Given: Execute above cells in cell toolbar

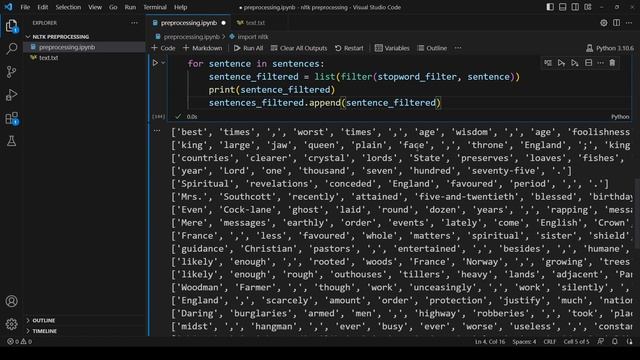Looking at the screenshot, I should tap(561, 63).
